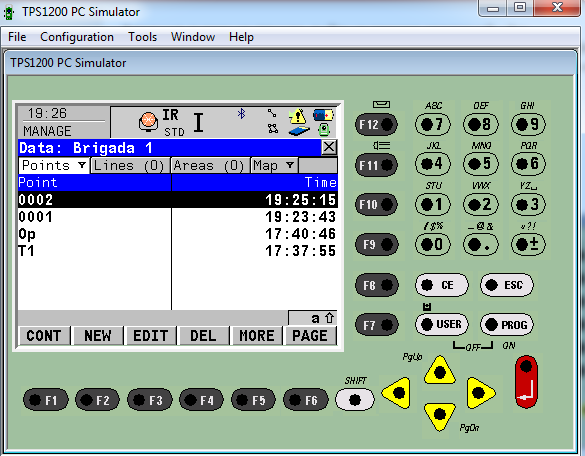Click the F3 key below screen

[x=150, y=400]
